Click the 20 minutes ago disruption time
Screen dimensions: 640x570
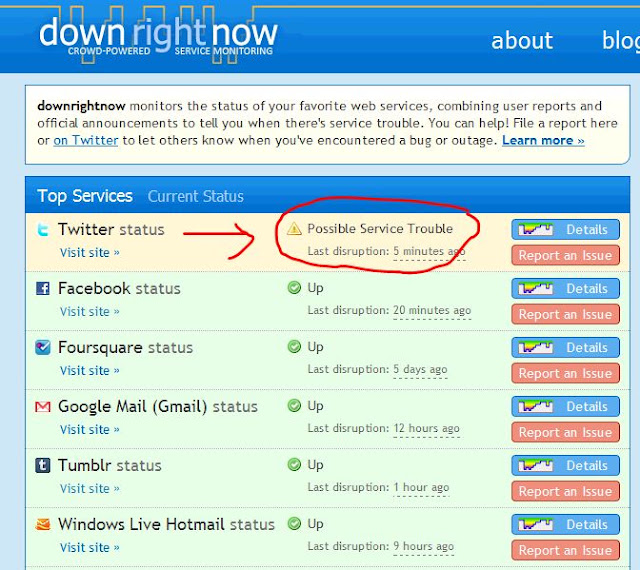[x=432, y=311]
